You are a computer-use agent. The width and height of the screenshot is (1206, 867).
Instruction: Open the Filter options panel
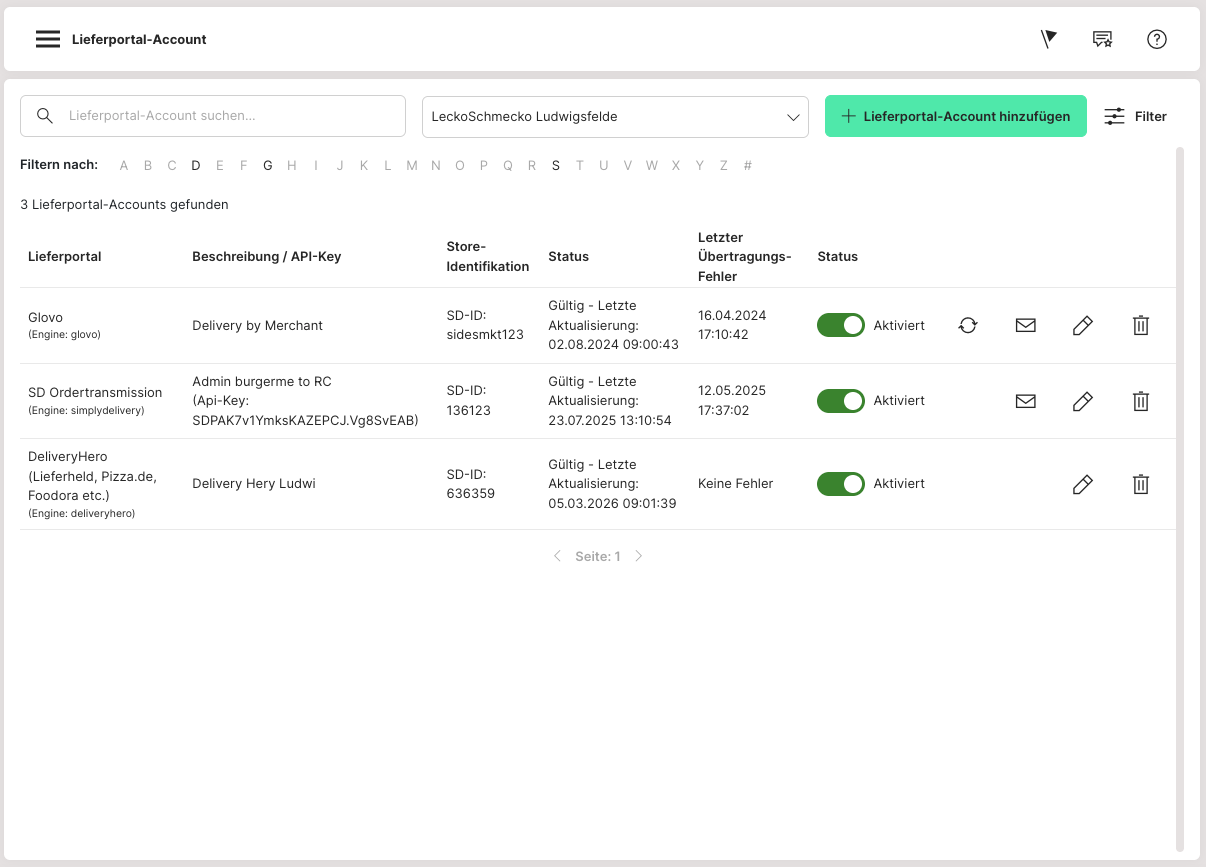[x=1135, y=116]
